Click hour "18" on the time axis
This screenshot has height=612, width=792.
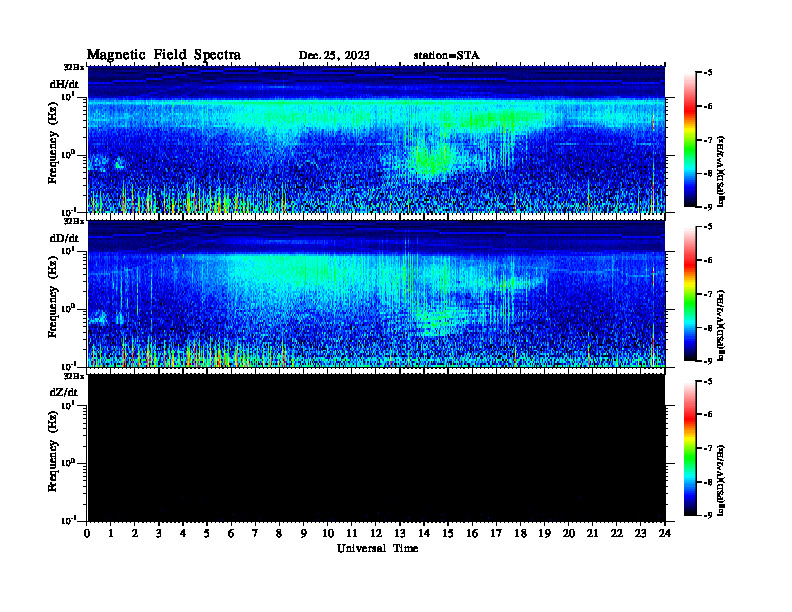(x=520, y=533)
